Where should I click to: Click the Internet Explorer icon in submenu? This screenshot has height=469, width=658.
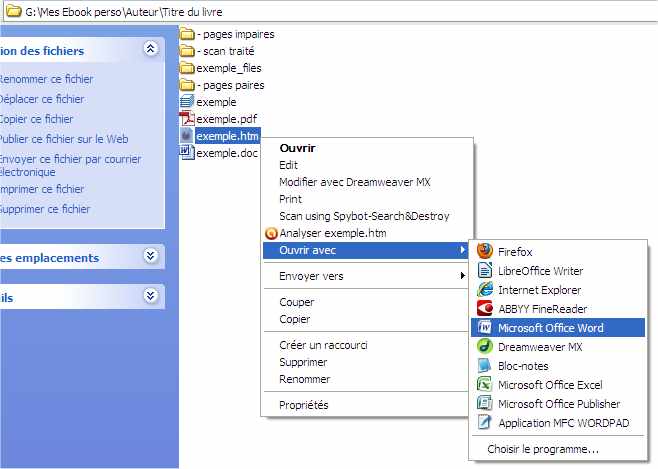pos(485,289)
